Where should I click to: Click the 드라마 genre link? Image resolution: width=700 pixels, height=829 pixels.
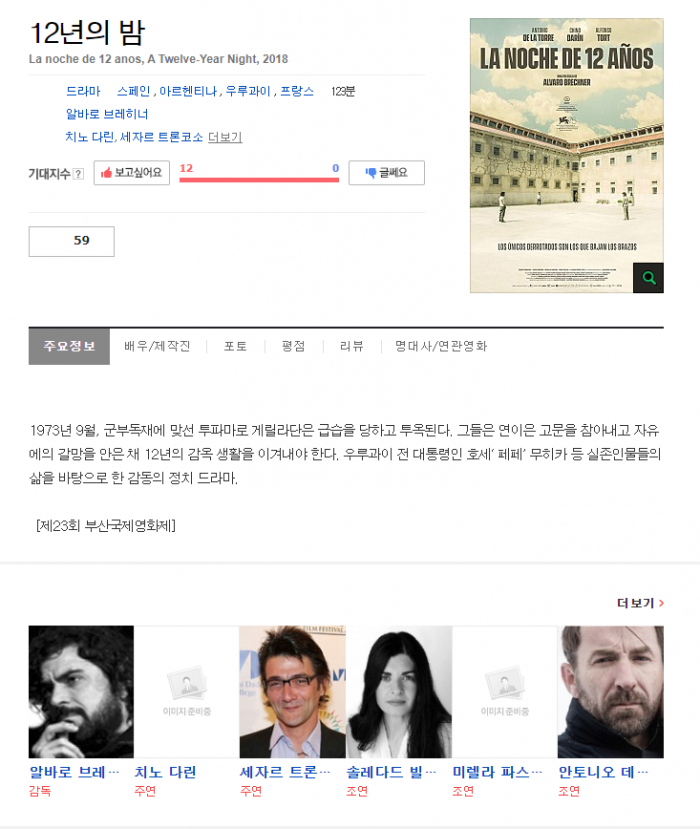click(x=83, y=91)
